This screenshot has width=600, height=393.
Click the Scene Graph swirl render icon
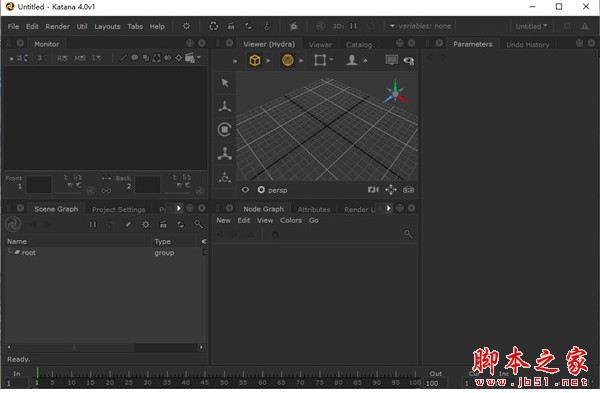tap(13, 224)
